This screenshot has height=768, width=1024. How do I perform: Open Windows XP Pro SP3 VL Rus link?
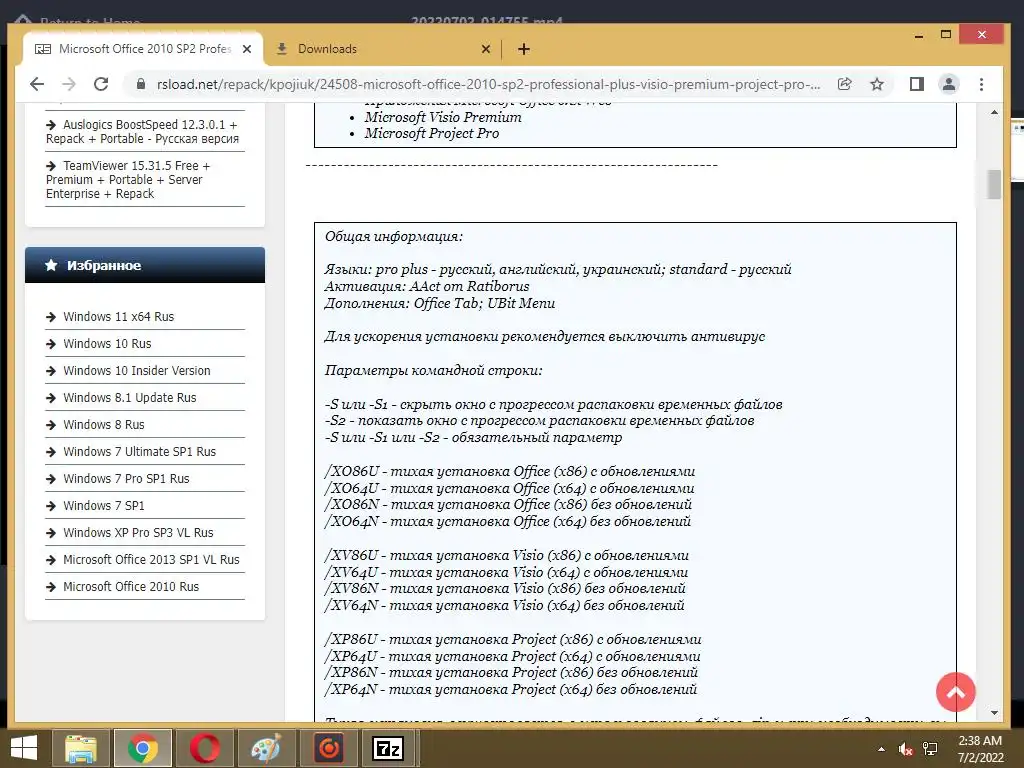point(138,532)
